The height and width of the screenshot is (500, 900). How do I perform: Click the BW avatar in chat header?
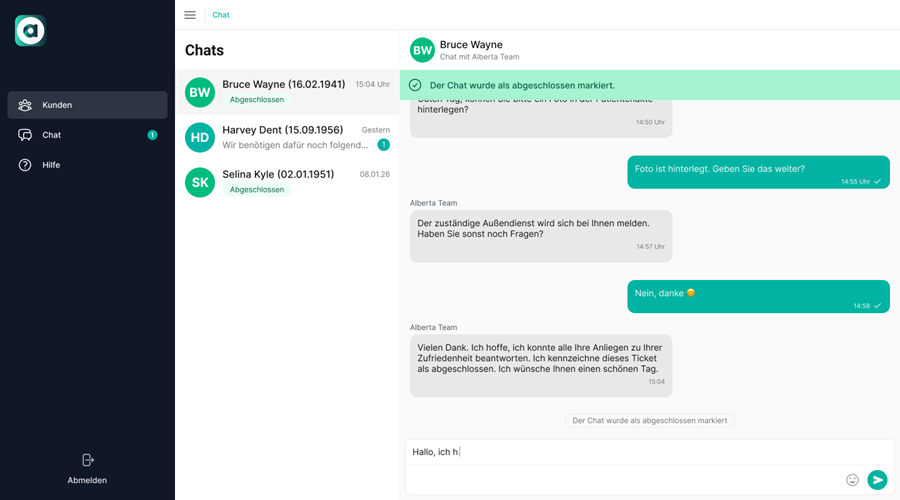(422, 50)
